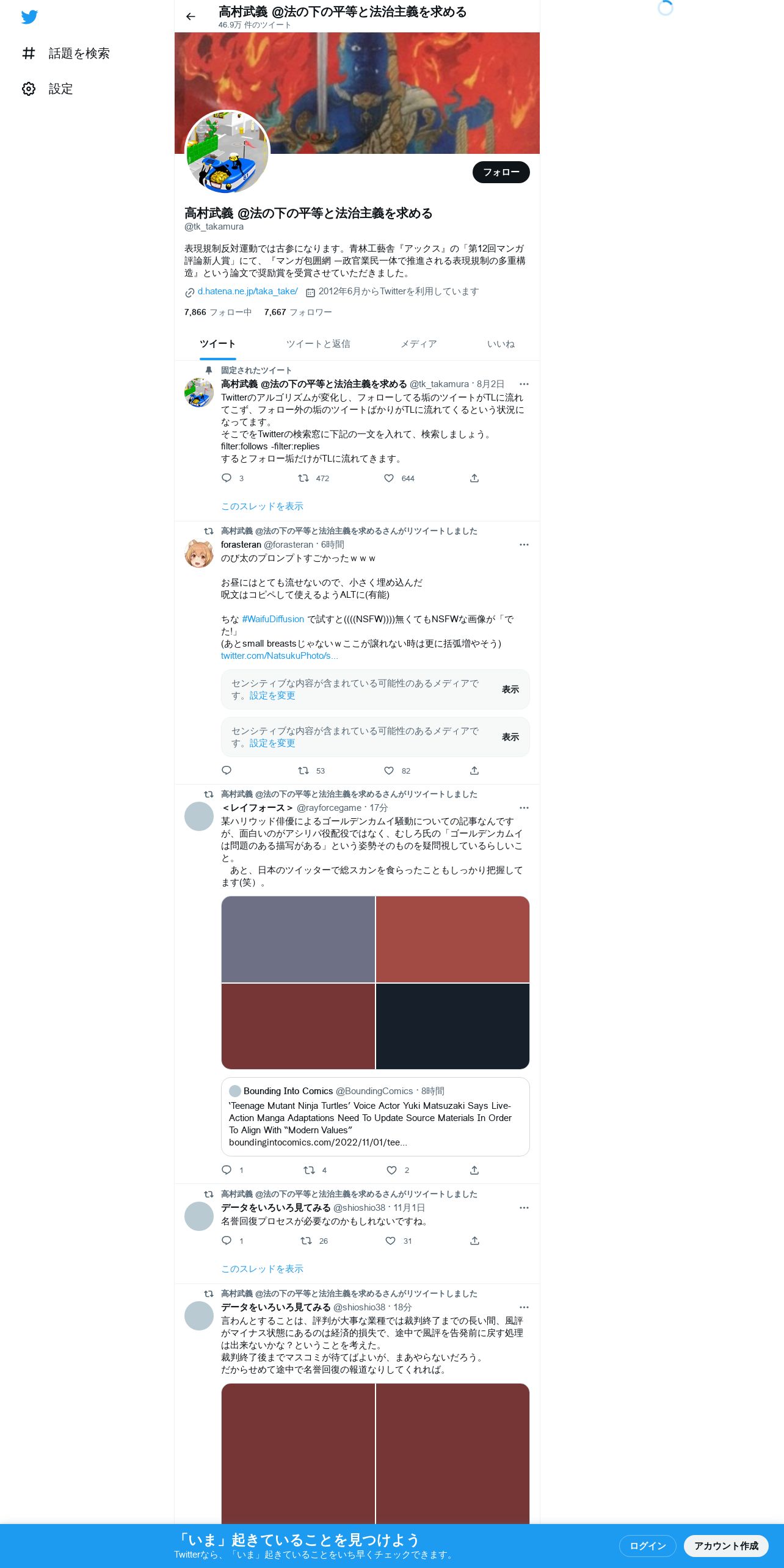
Task: Go back using the arrow icon
Action: coord(191,16)
